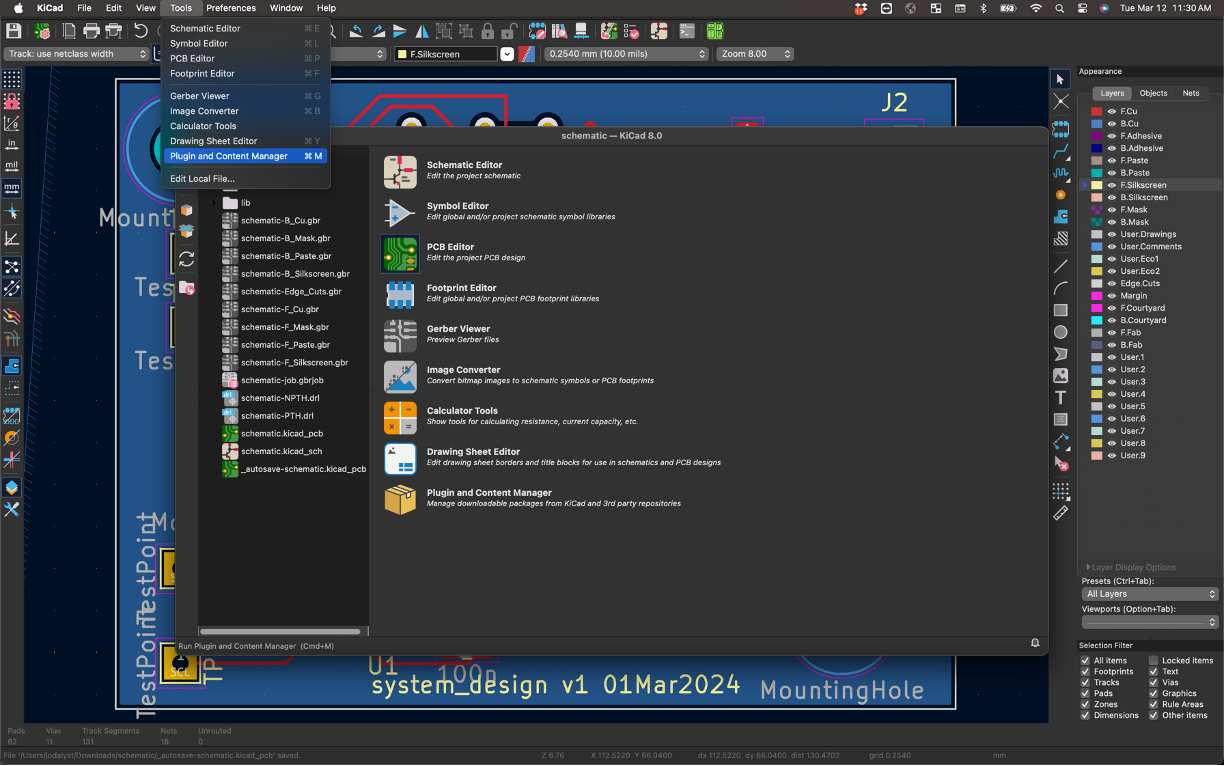
Task: Expand the lib folder in project tree
Action: [213, 203]
